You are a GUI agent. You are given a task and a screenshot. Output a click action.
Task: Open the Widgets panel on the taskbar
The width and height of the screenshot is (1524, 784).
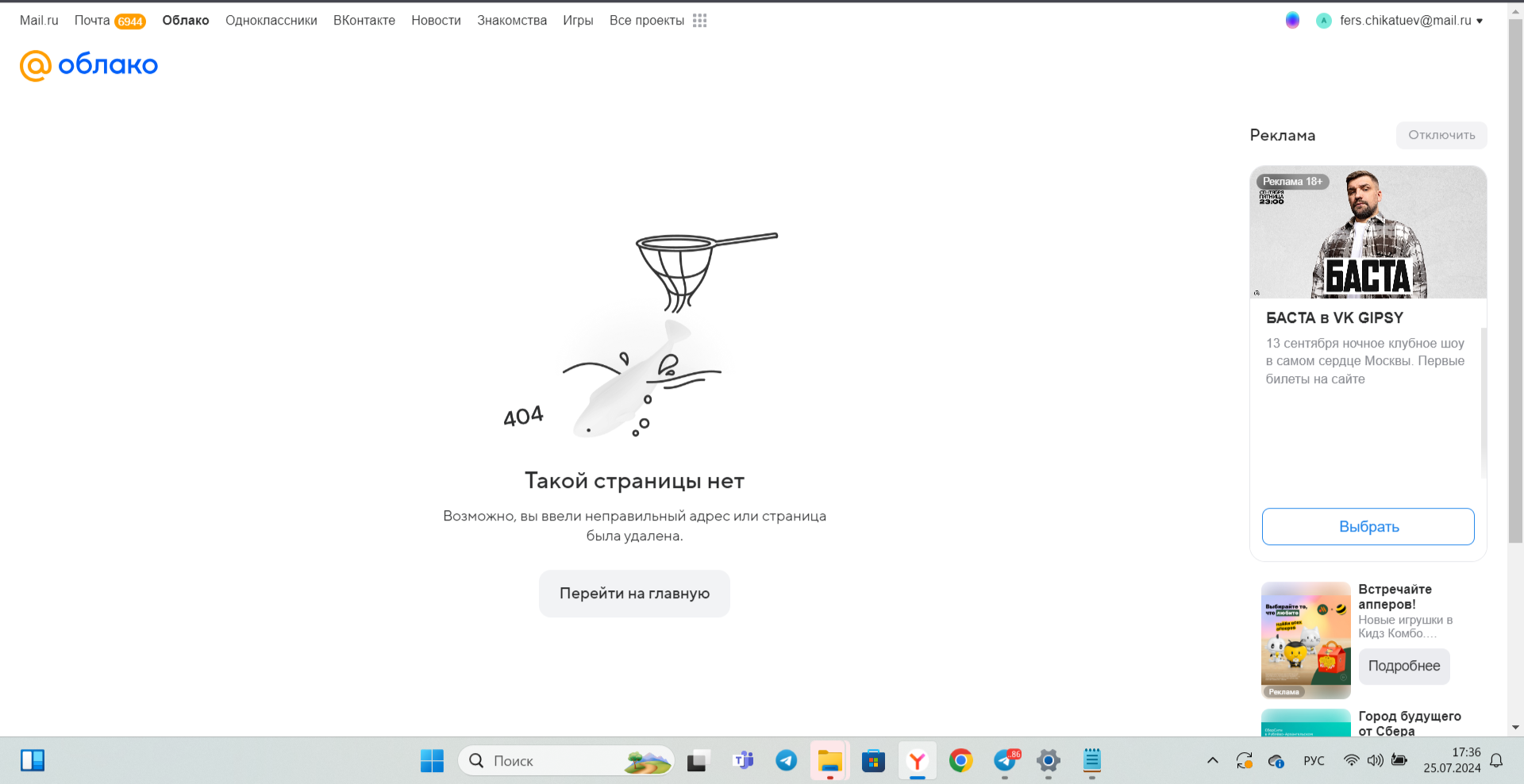click(x=33, y=761)
